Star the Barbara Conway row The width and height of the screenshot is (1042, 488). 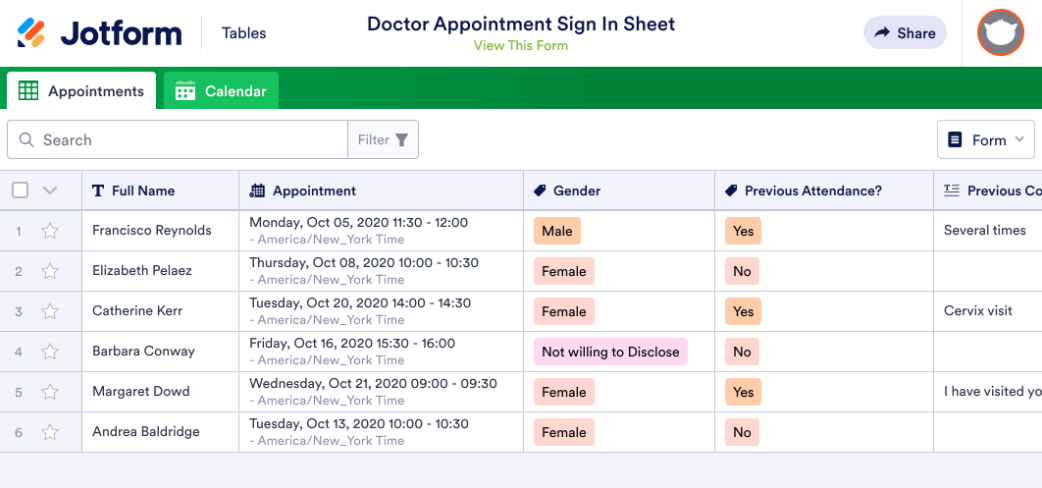(x=50, y=352)
